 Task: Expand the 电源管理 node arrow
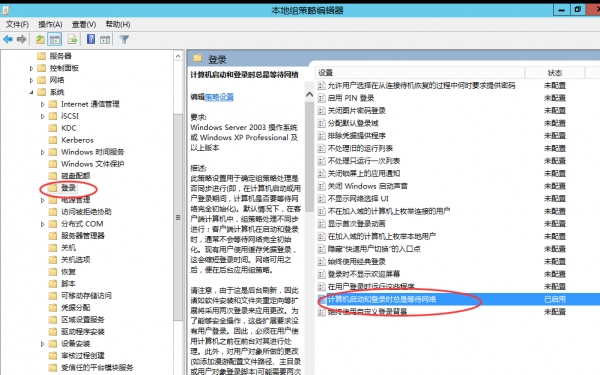click(42, 200)
